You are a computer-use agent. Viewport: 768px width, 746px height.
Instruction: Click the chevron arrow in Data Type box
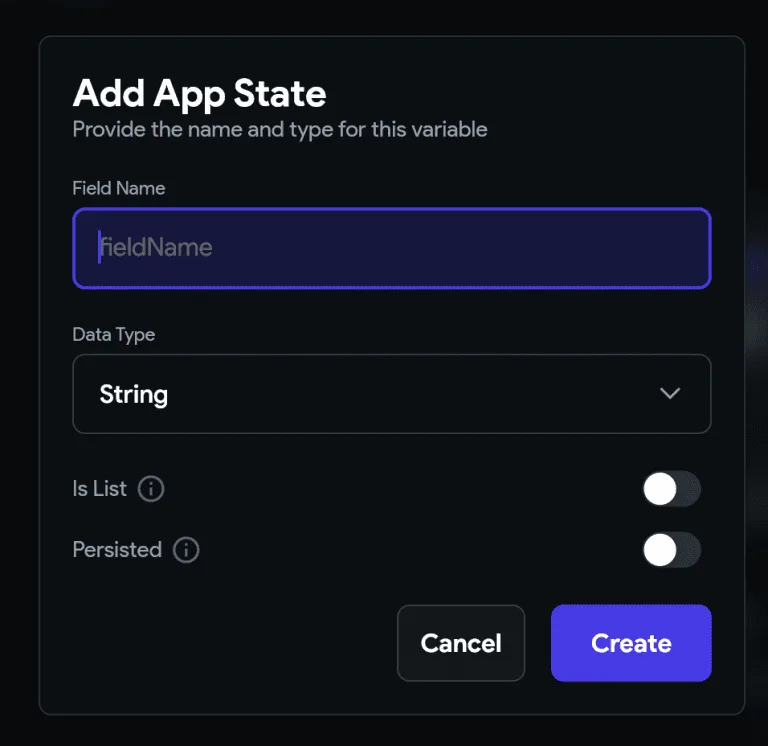[670, 394]
